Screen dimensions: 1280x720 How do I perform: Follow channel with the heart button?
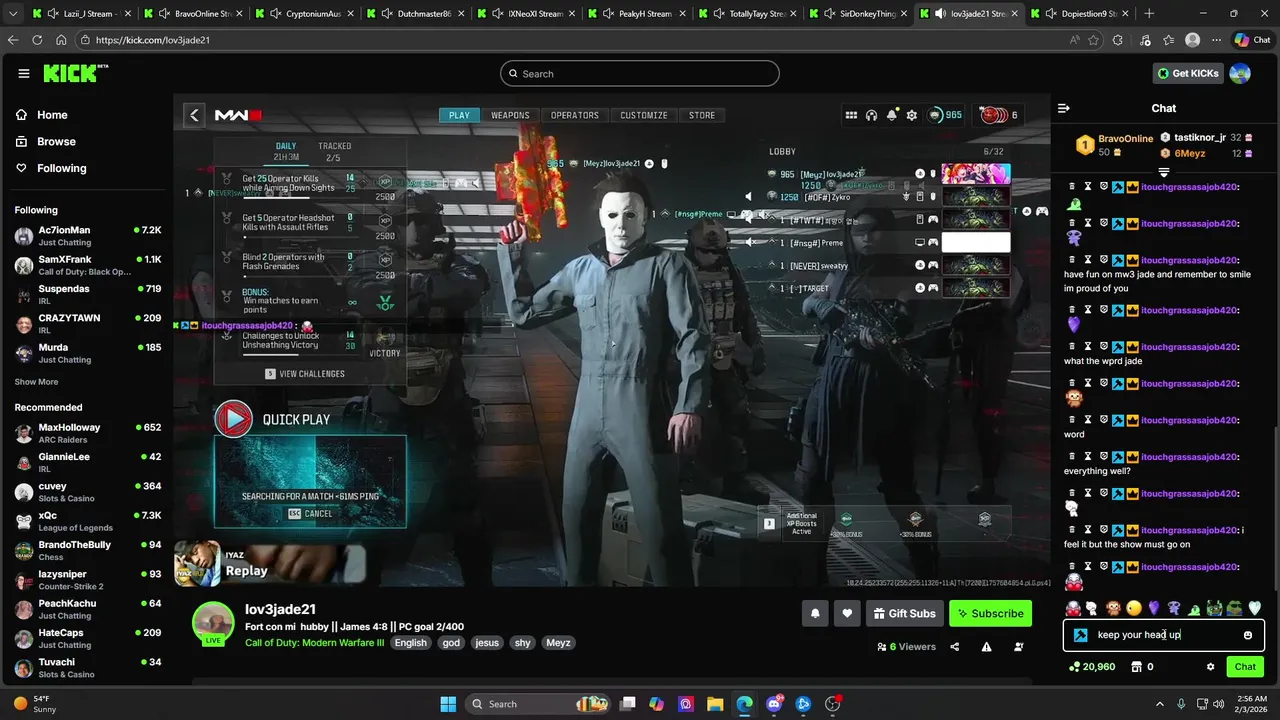(x=847, y=613)
